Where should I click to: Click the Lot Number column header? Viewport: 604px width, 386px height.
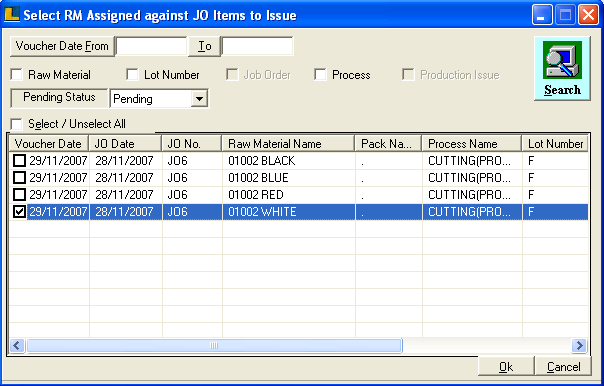(555, 144)
